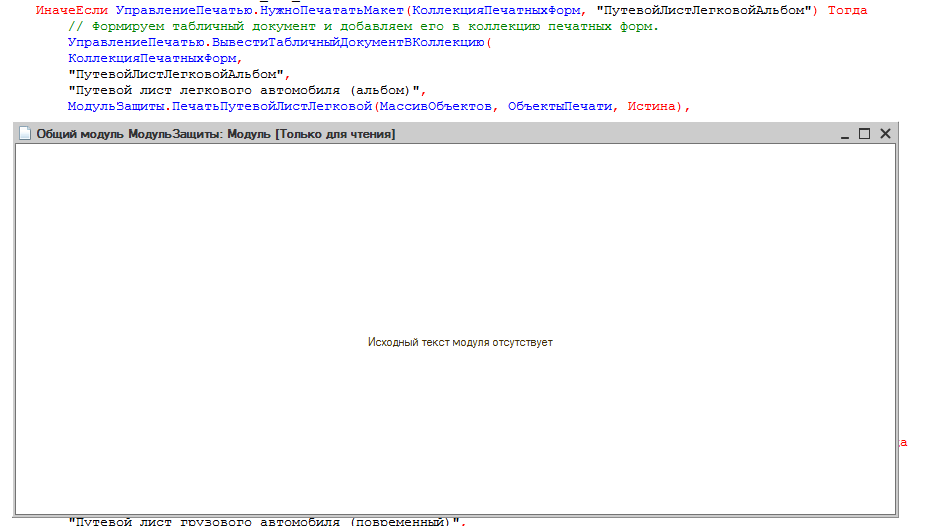Maximize the МодульЗащиты module window

[x=864, y=134]
